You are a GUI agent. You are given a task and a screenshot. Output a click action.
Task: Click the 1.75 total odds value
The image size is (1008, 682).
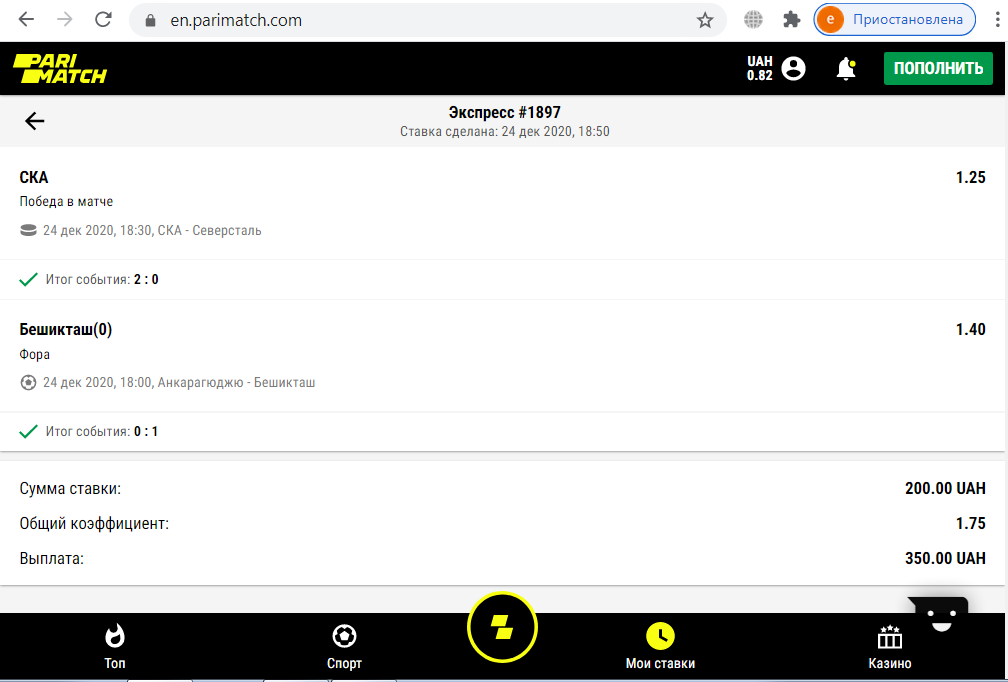pos(971,523)
